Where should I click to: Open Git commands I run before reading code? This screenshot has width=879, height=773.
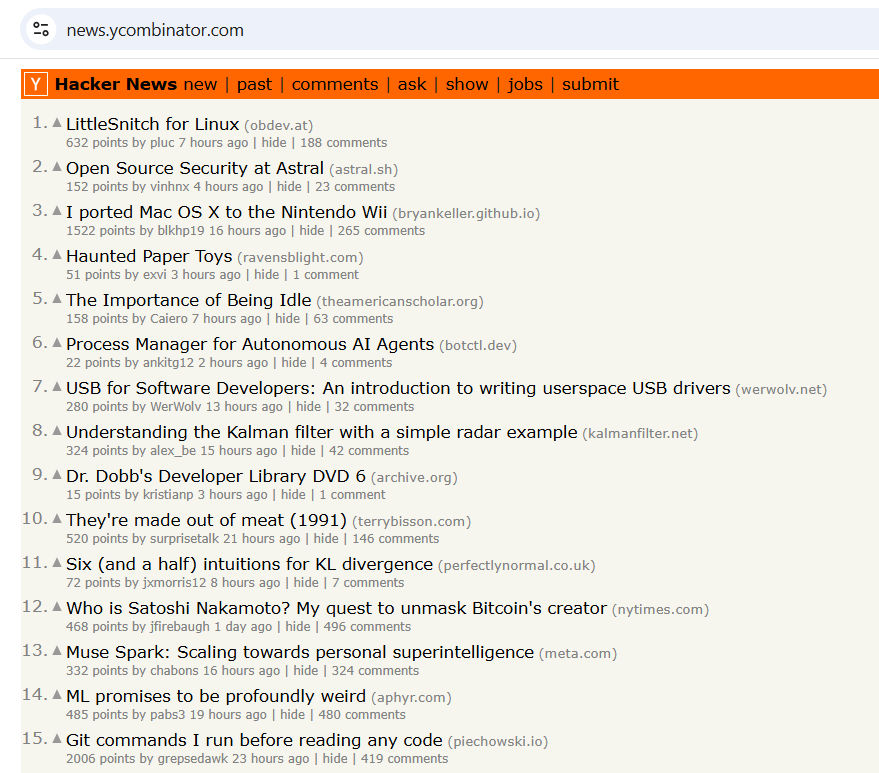coord(255,740)
